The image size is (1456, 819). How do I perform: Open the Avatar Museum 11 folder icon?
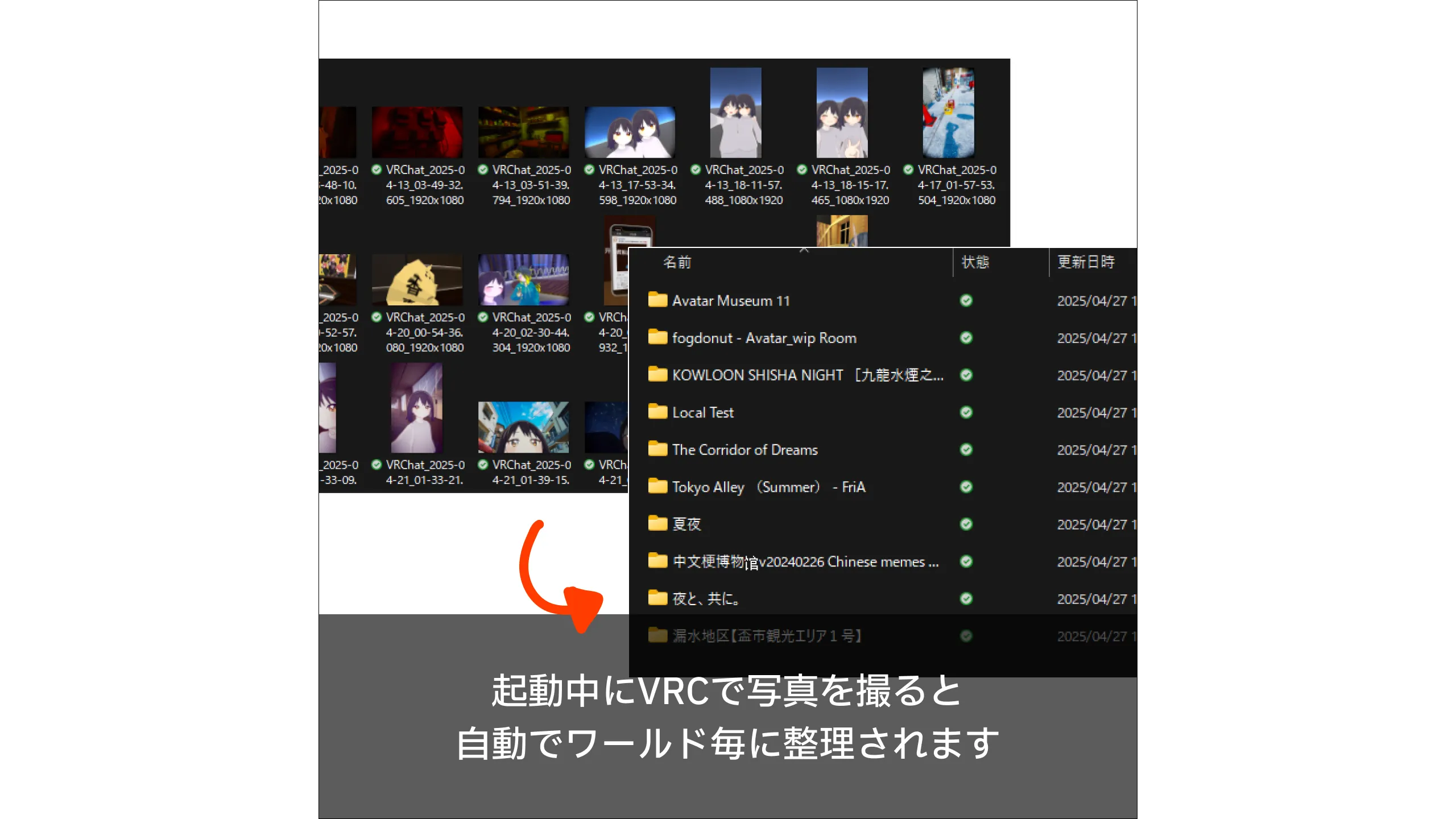click(657, 301)
